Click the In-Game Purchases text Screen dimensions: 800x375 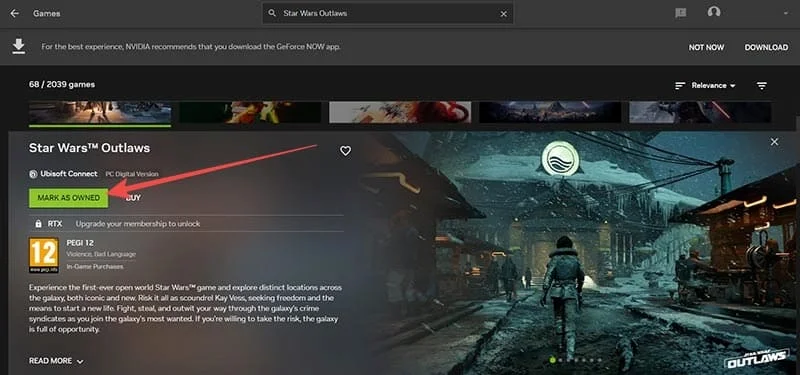coord(94,266)
